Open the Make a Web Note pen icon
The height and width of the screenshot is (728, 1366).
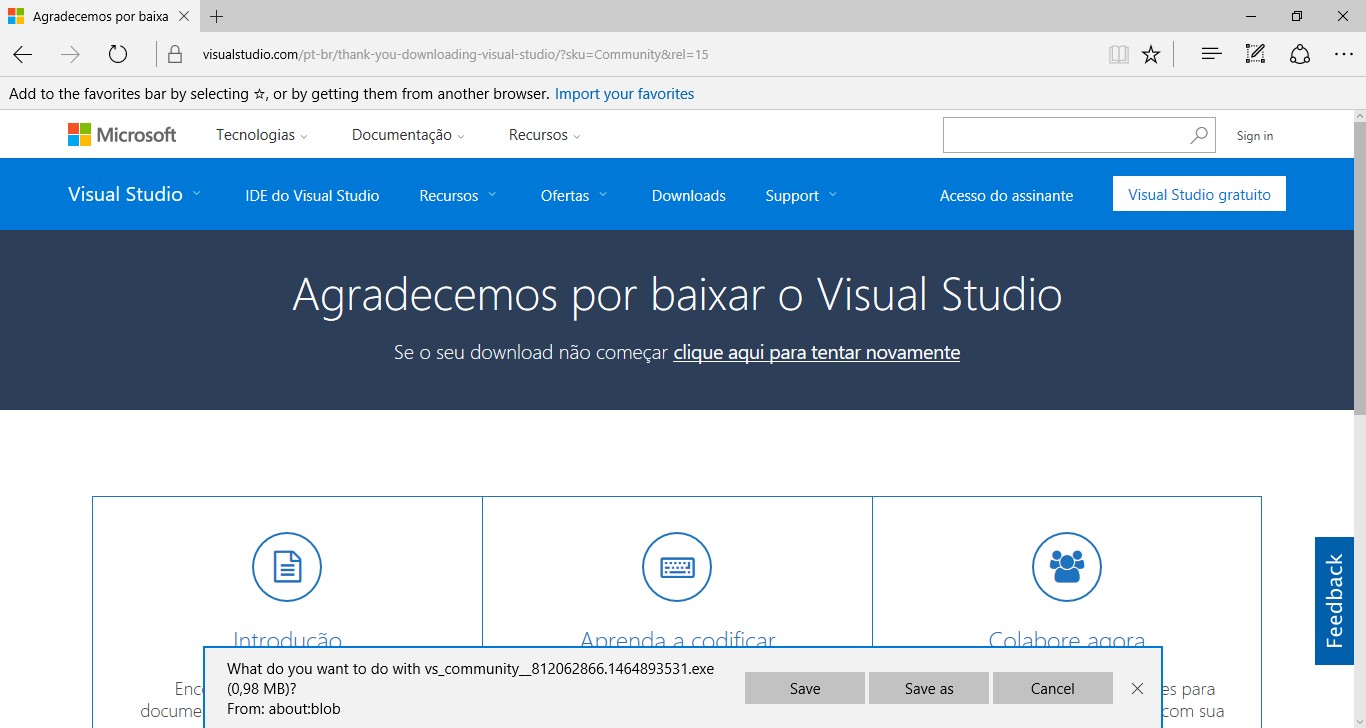point(1255,54)
